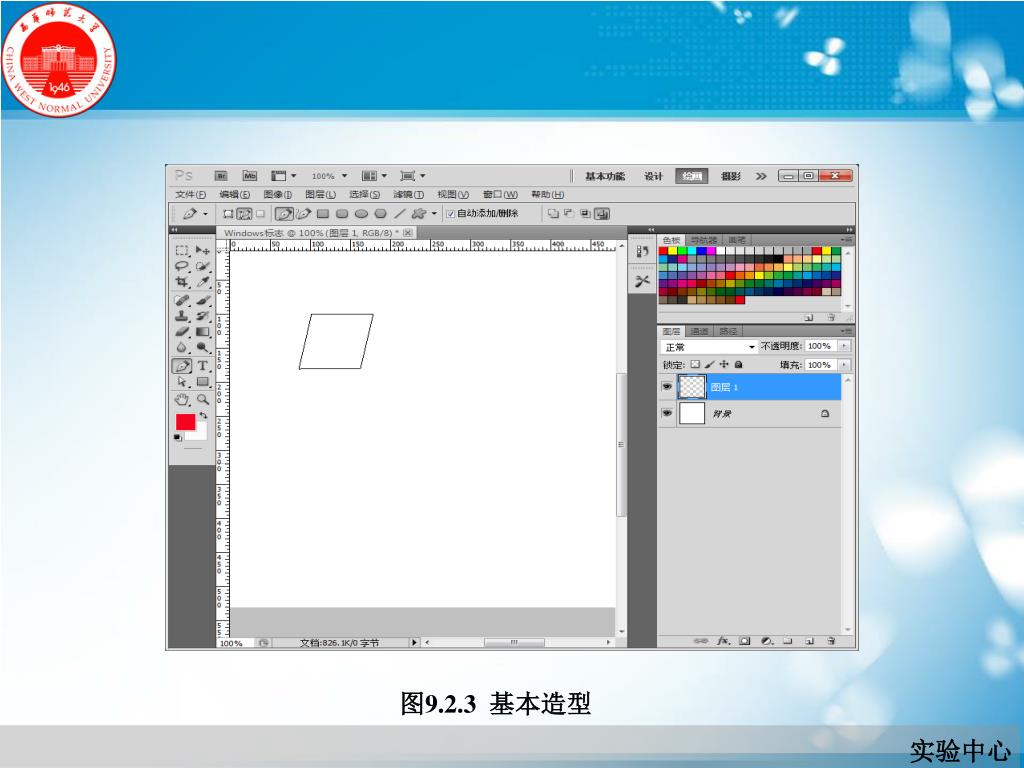The height and width of the screenshot is (768, 1024).
Task: Open the 编辑(E) menu
Action: pos(234,195)
